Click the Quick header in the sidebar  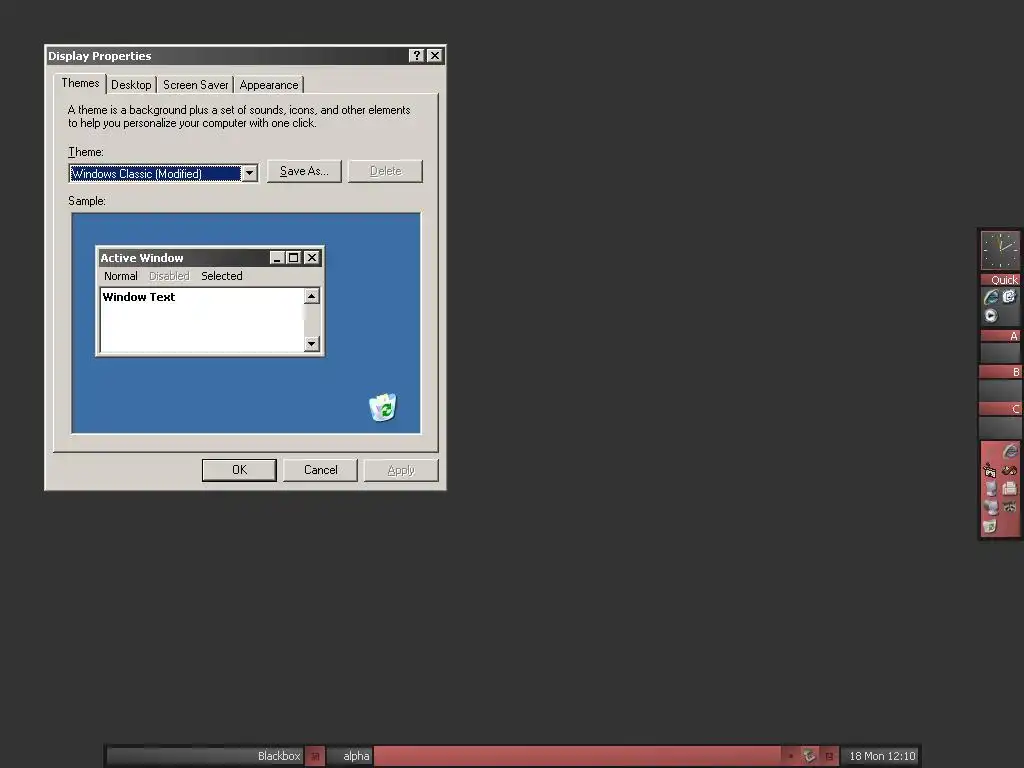(x=1000, y=280)
